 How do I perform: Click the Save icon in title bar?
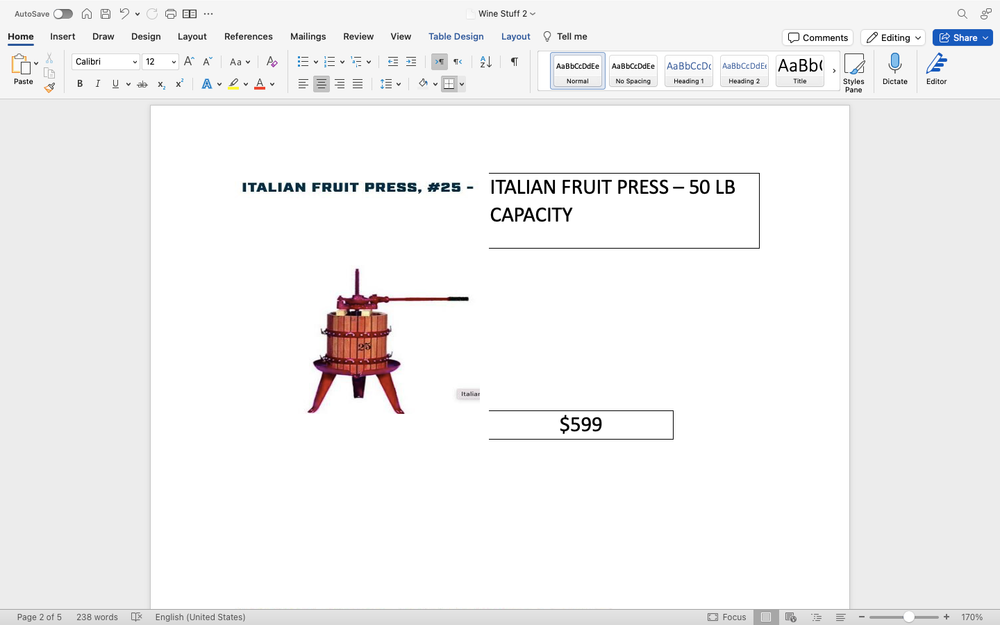point(105,14)
